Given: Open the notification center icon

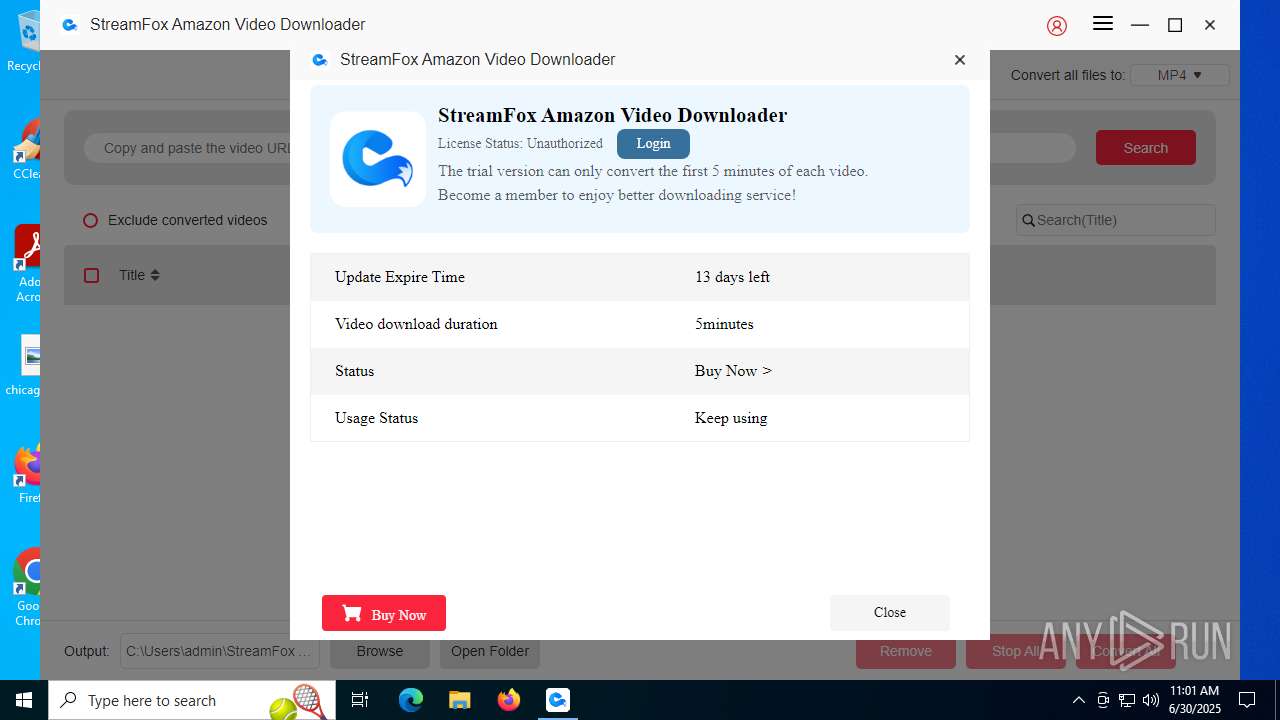Looking at the screenshot, I should click(x=1247, y=700).
